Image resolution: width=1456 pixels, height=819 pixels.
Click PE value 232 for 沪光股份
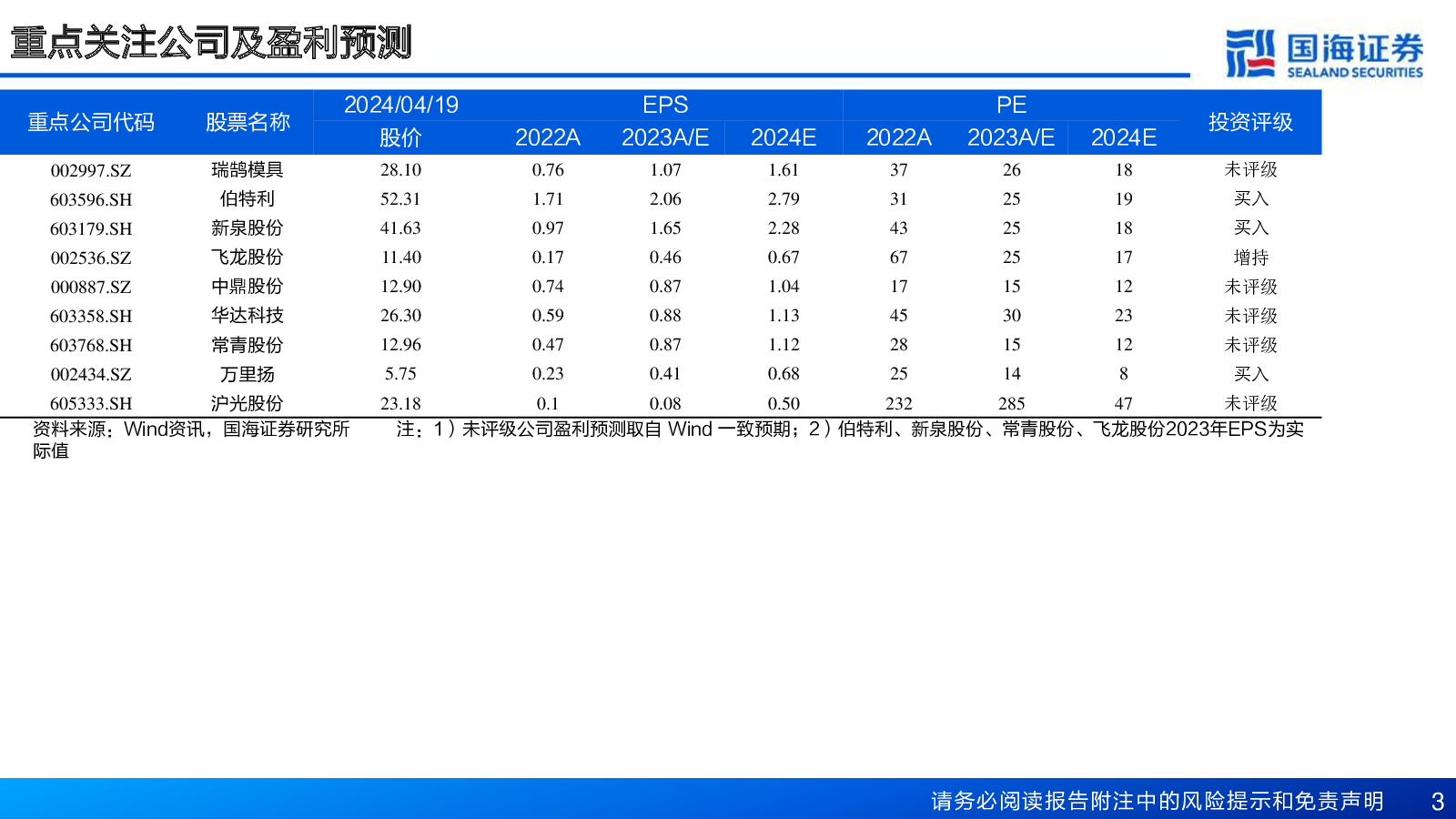[899, 403]
